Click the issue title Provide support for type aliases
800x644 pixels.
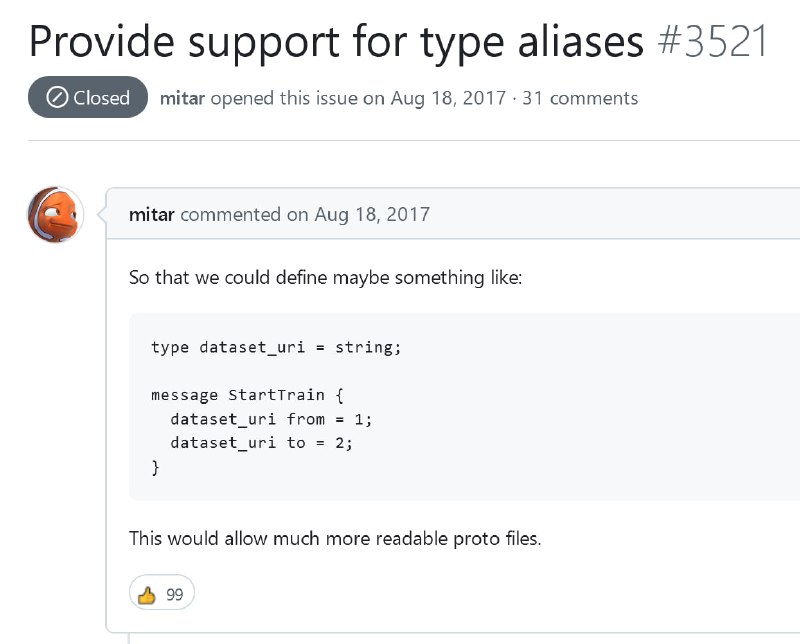coord(336,43)
